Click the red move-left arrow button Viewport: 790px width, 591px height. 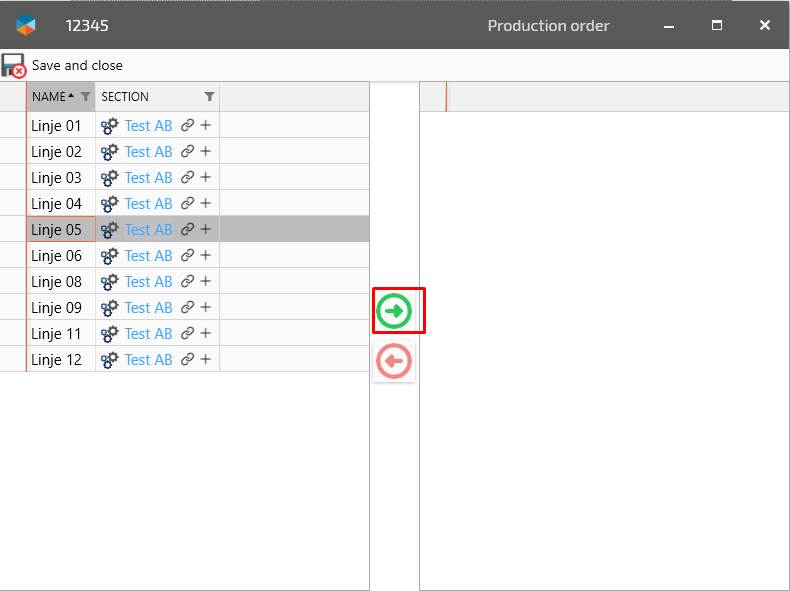tap(395, 361)
